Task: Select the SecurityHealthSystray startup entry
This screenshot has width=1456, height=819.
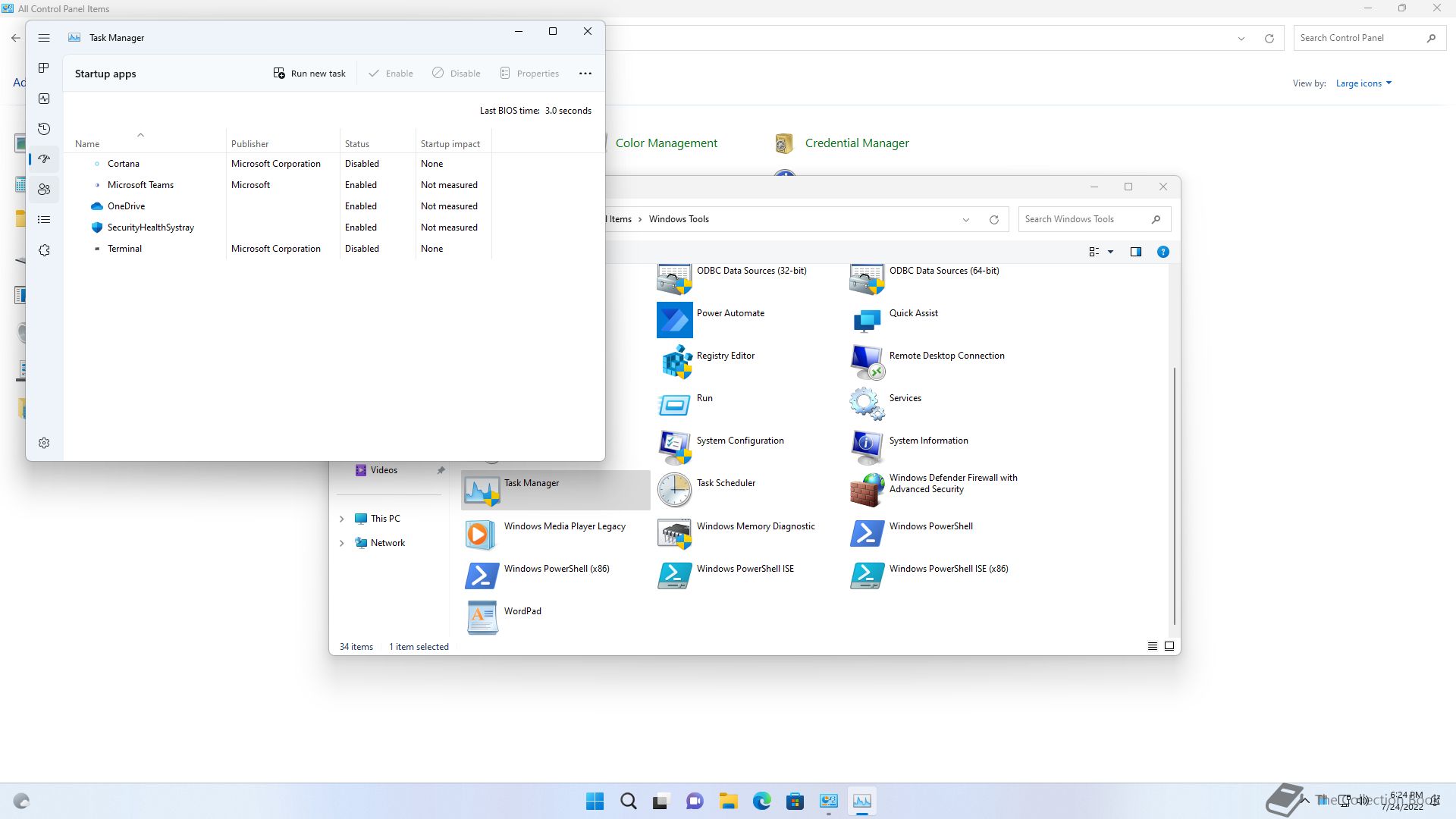Action: 278,227
